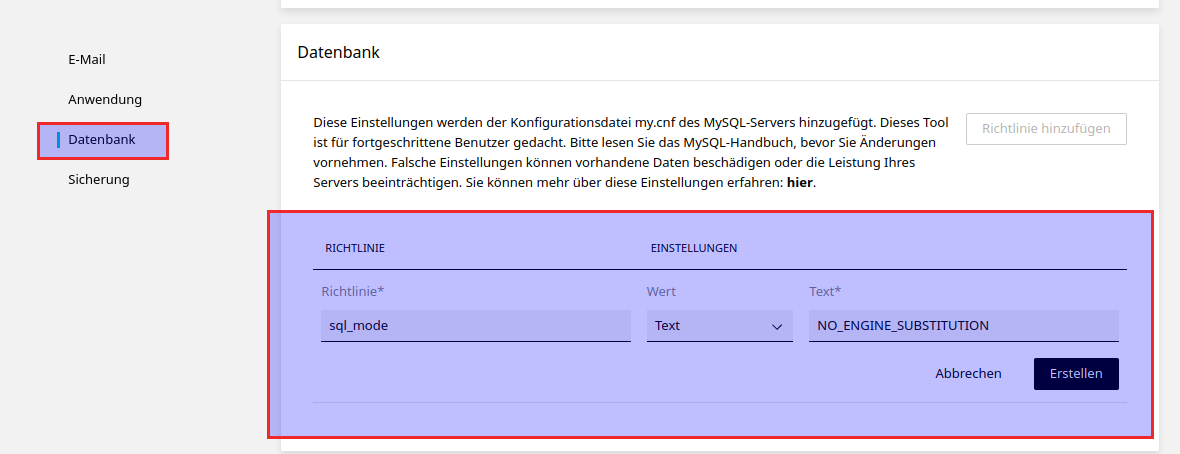Click the EINSTELLUNGEN column header
The width and height of the screenshot is (1180, 454).
(693, 248)
